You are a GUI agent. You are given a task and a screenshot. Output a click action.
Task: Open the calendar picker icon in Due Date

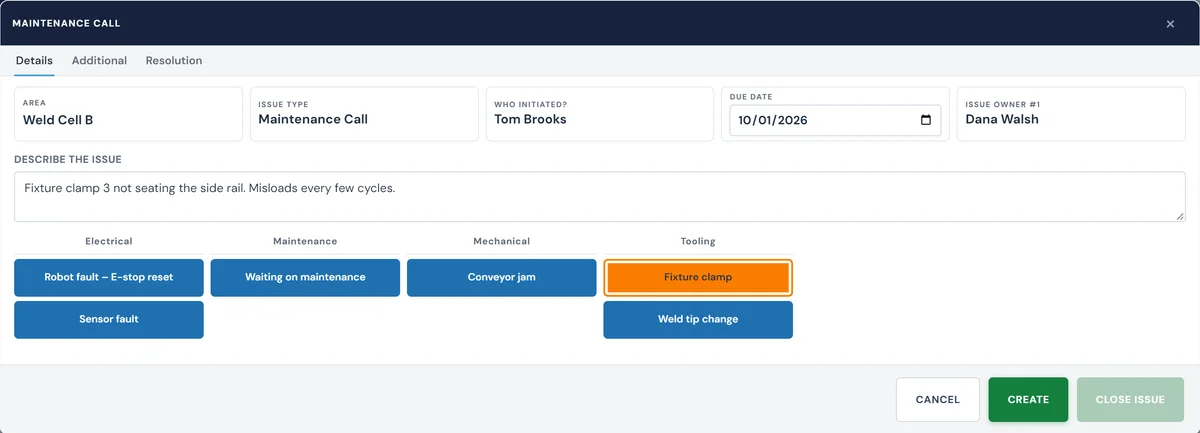[x=925, y=120]
